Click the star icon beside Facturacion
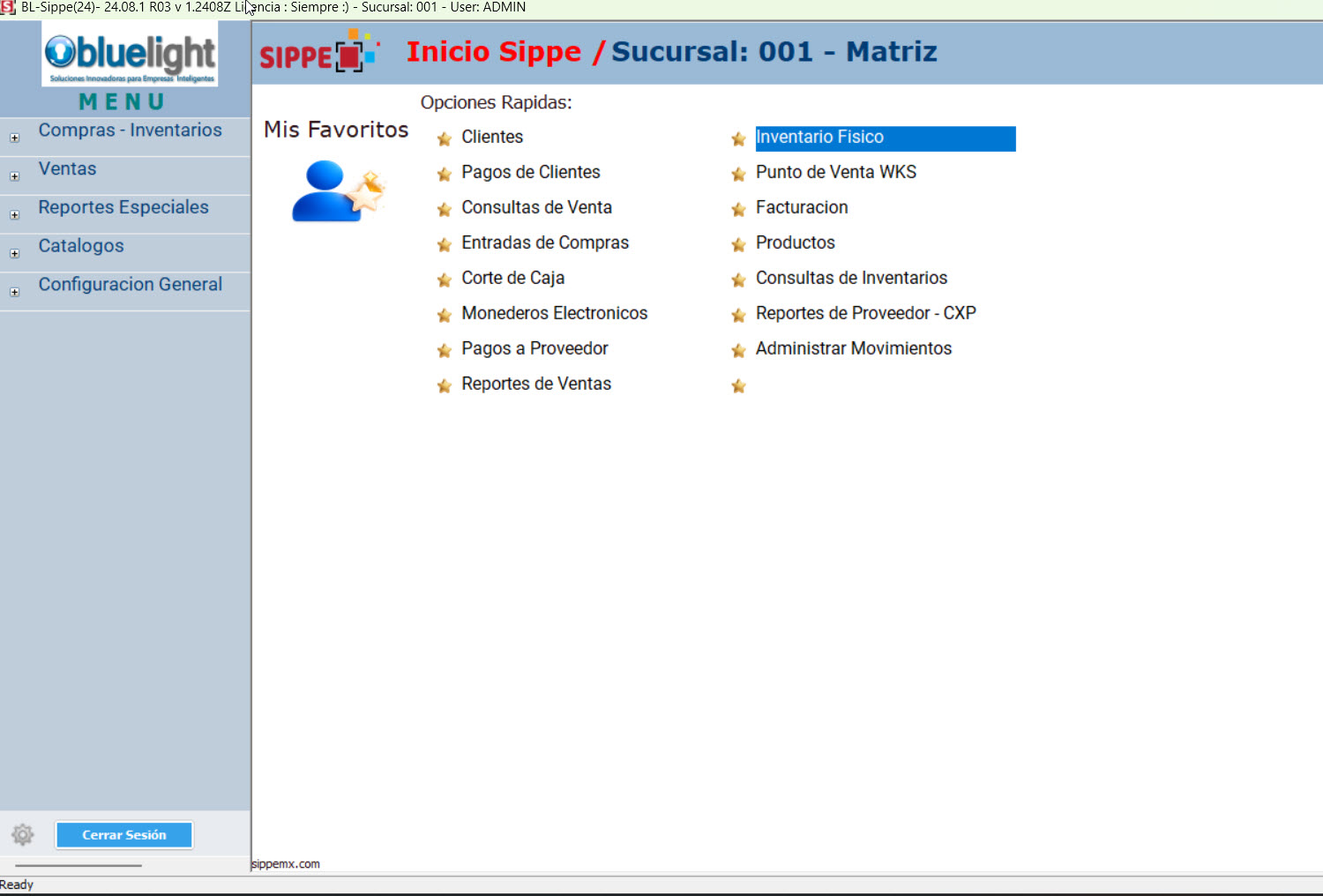Screen dimensions: 1323x896 pos(738,209)
